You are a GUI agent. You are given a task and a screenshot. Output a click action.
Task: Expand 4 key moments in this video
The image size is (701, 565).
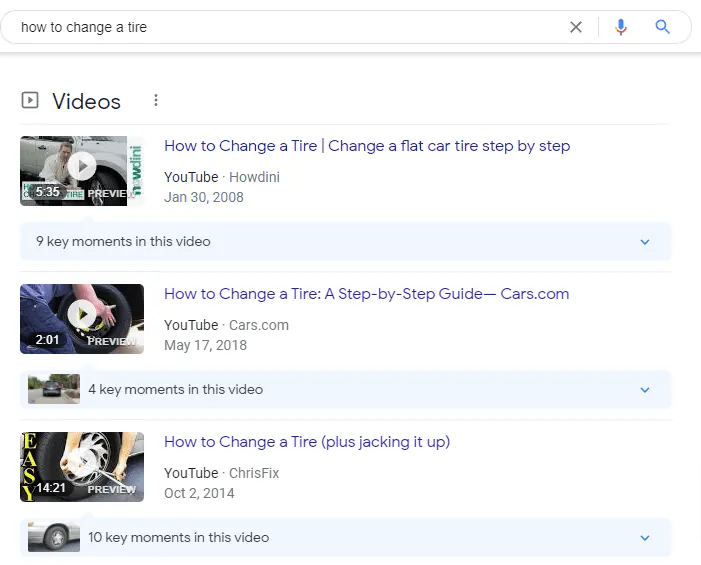645,390
